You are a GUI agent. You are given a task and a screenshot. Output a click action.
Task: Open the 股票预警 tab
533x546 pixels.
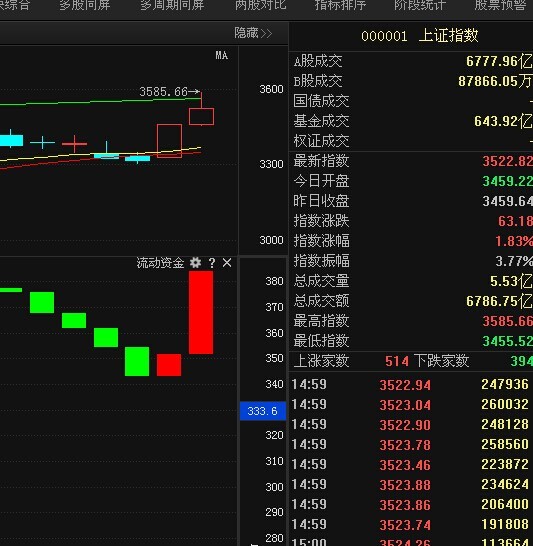[500, 5]
